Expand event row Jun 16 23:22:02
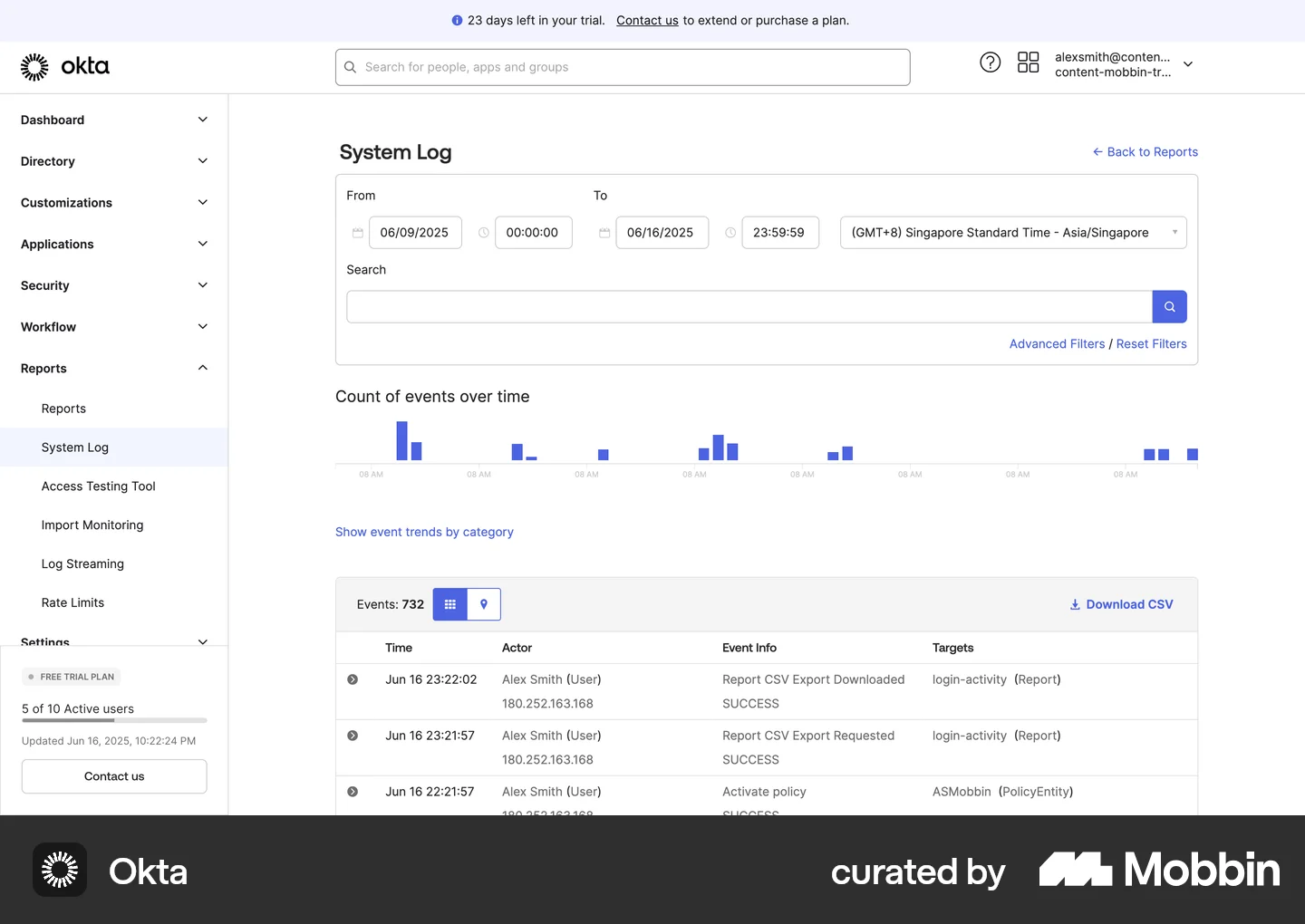 click(353, 679)
